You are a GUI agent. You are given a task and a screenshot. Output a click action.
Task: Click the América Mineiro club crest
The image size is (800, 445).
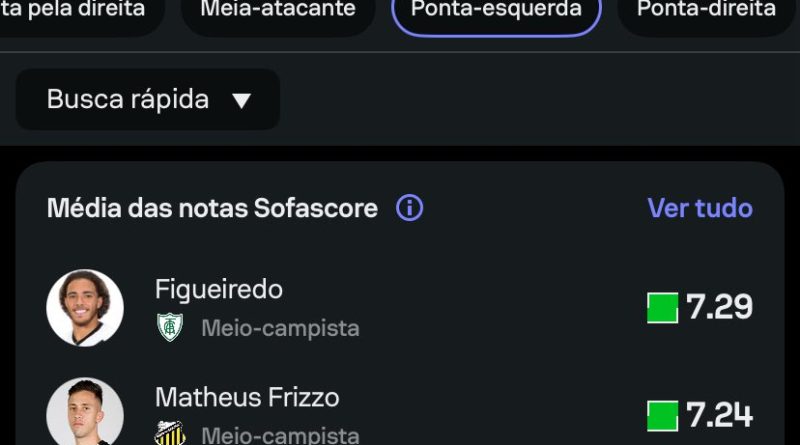coord(170,327)
